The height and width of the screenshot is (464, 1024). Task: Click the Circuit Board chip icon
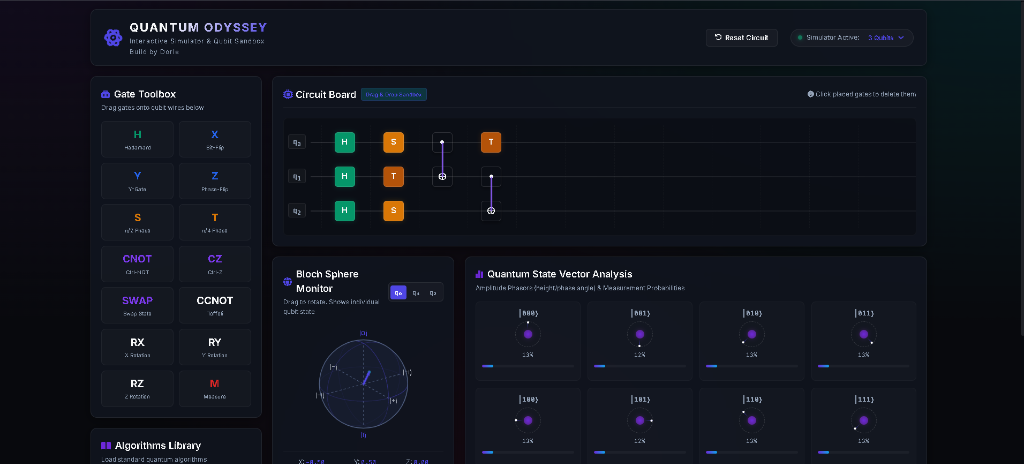(x=287, y=94)
